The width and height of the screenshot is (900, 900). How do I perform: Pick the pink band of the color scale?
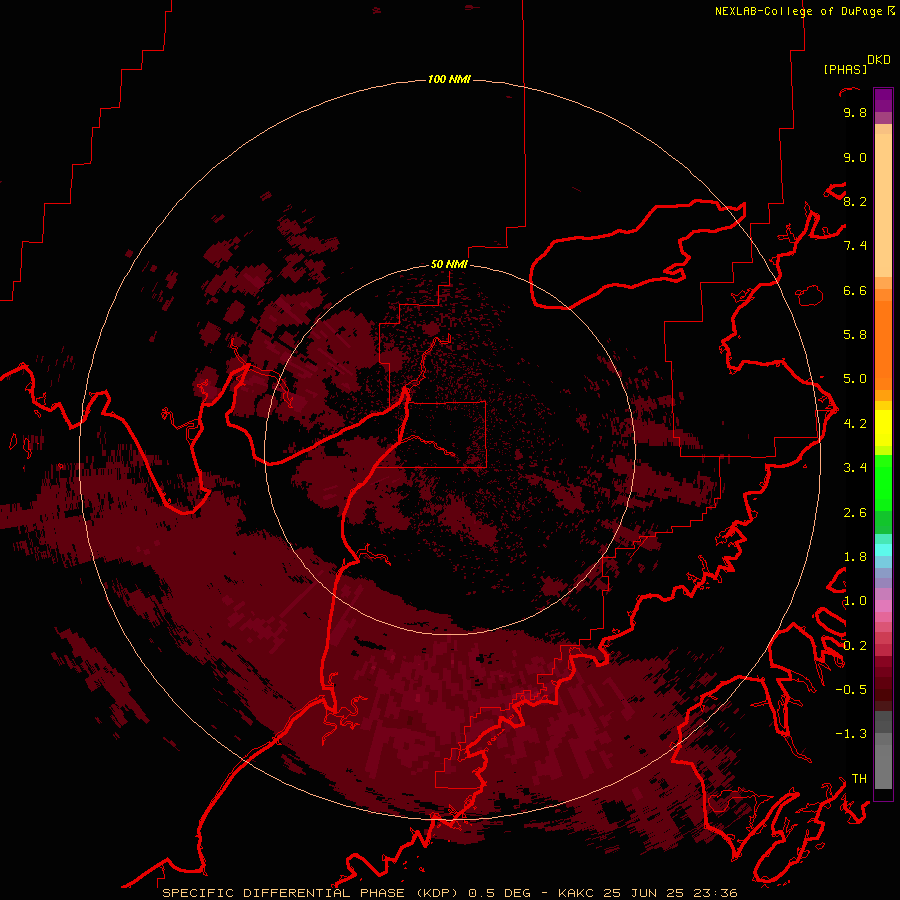[x=883, y=606]
